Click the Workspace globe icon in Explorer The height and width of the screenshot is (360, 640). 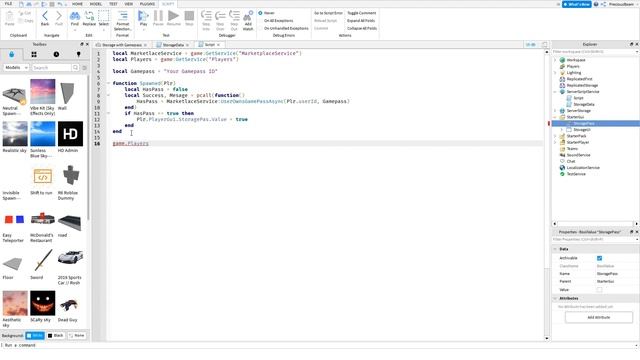(x=562, y=60)
